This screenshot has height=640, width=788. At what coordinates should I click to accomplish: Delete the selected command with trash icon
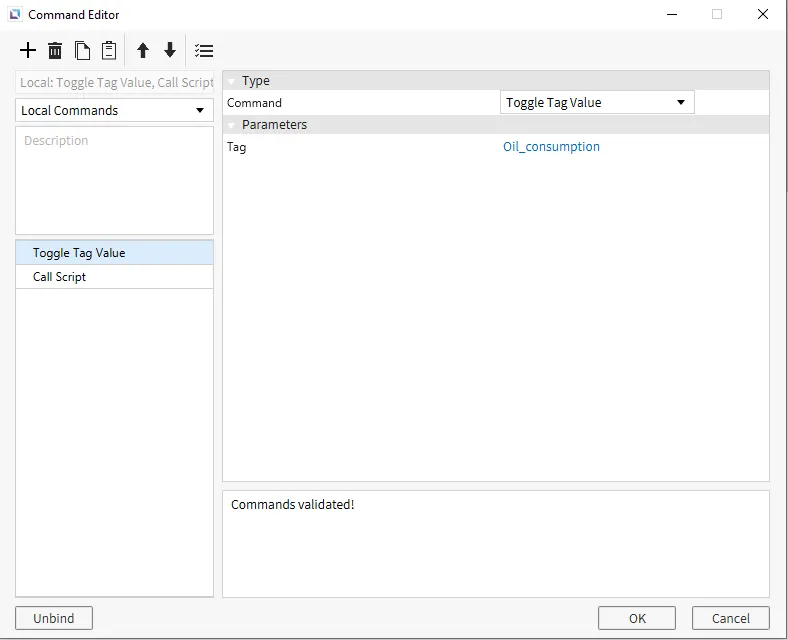point(55,51)
